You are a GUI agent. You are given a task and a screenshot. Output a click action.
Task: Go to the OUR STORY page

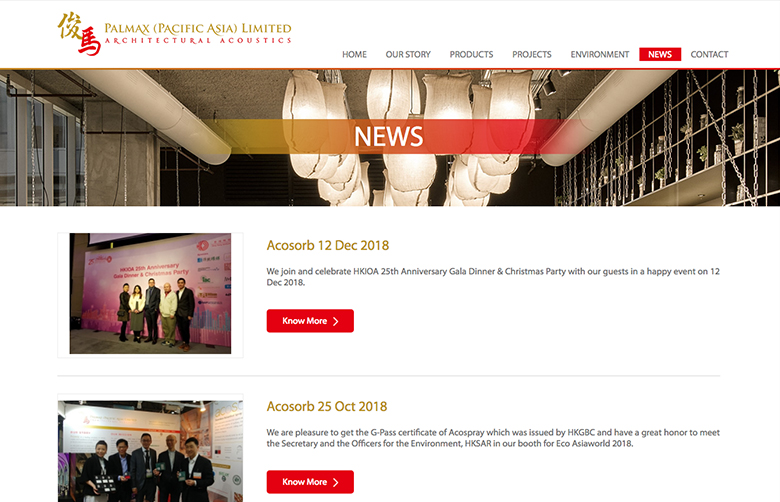(x=408, y=54)
